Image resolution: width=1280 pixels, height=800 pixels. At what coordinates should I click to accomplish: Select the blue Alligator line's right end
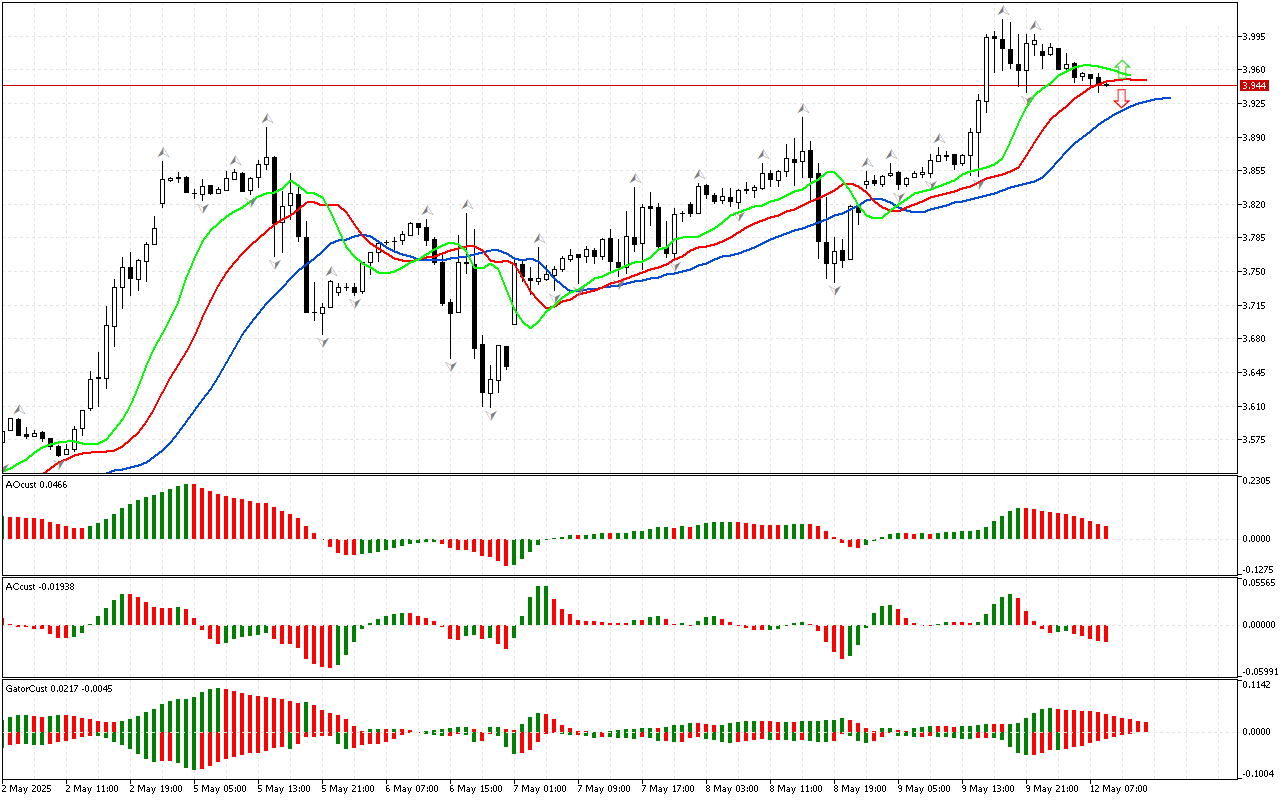(x=1167, y=98)
